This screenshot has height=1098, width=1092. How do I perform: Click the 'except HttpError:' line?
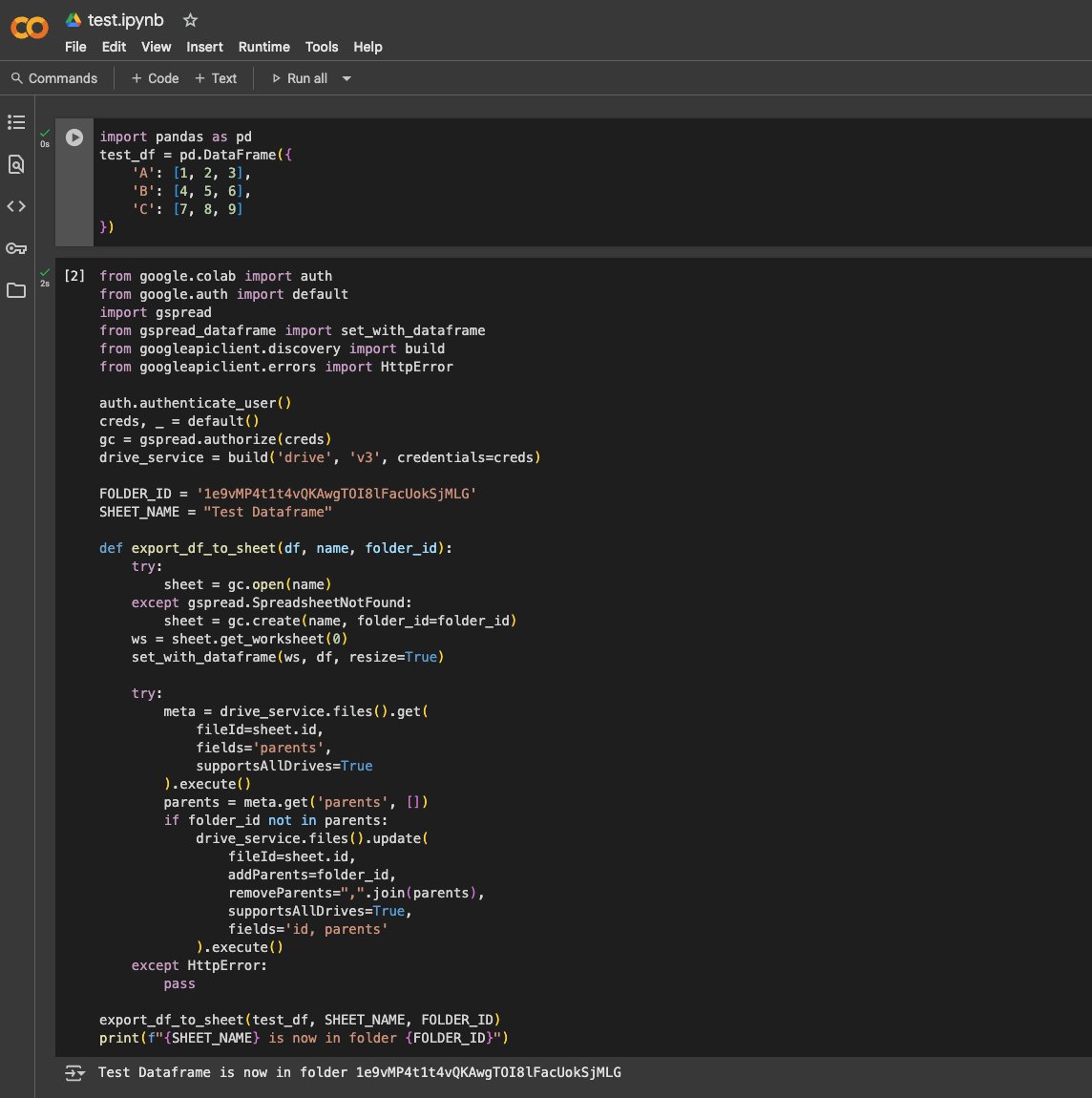point(199,965)
